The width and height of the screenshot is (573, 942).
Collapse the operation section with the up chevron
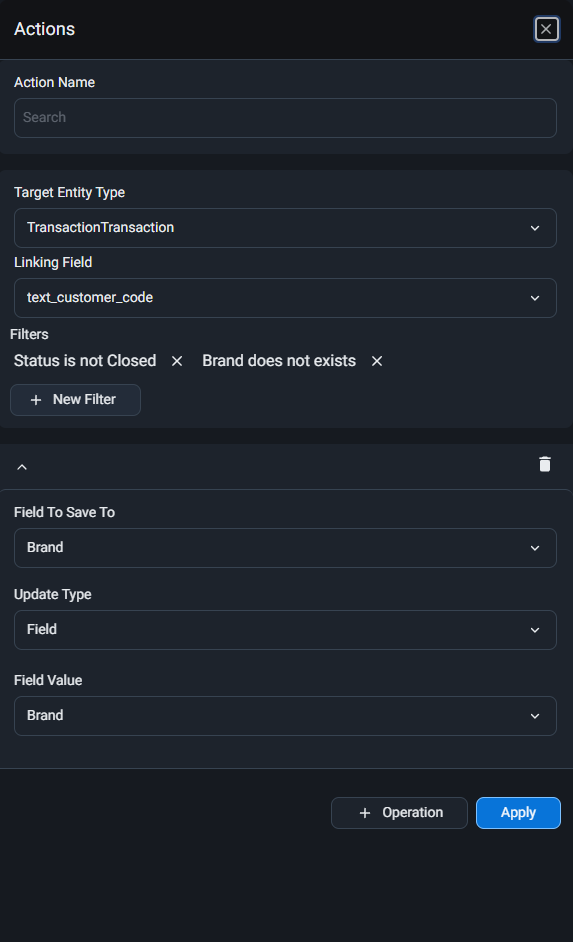click(x=22, y=467)
